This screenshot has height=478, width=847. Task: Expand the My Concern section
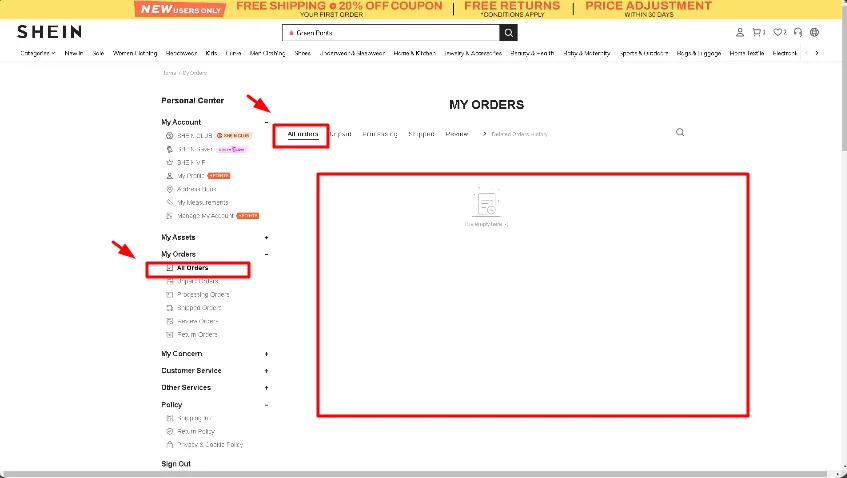(266, 354)
